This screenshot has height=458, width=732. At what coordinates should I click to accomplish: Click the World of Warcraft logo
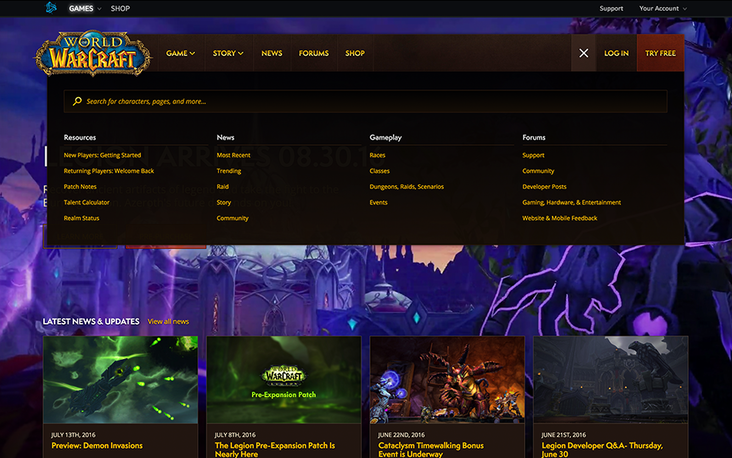93,53
